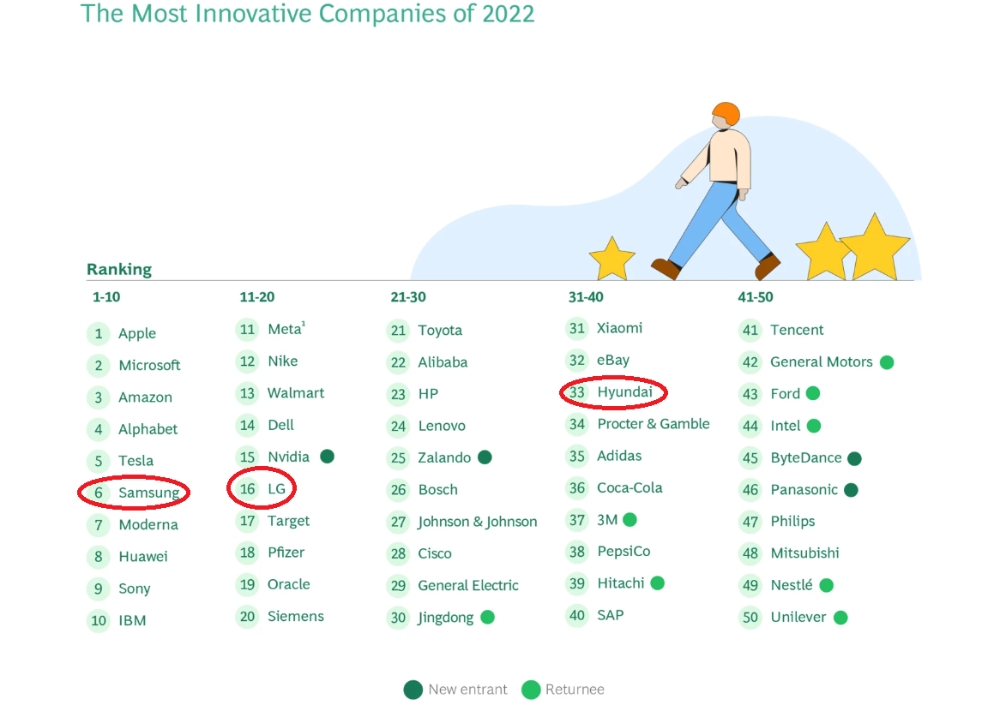Click the light green dot next to General Motors
The image size is (1000, 711).
tap(886, 362)
